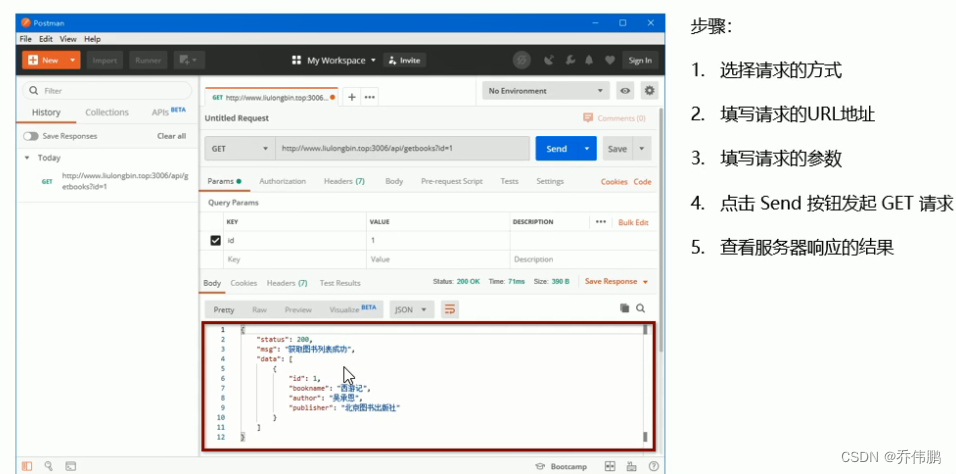956x474 pixels.
Task: Open the GET method dropdown
Action: coord(240,149)
